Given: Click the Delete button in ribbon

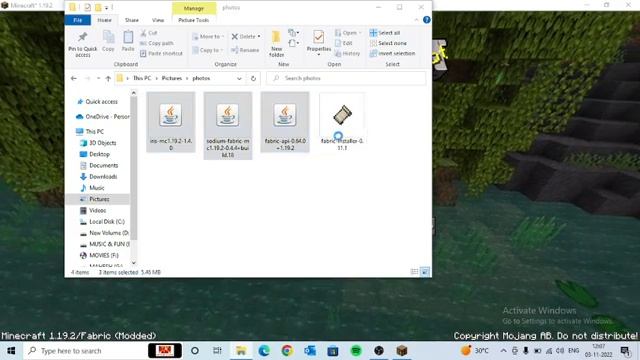Looking at the screenshot, I should [x=246, y=36].
